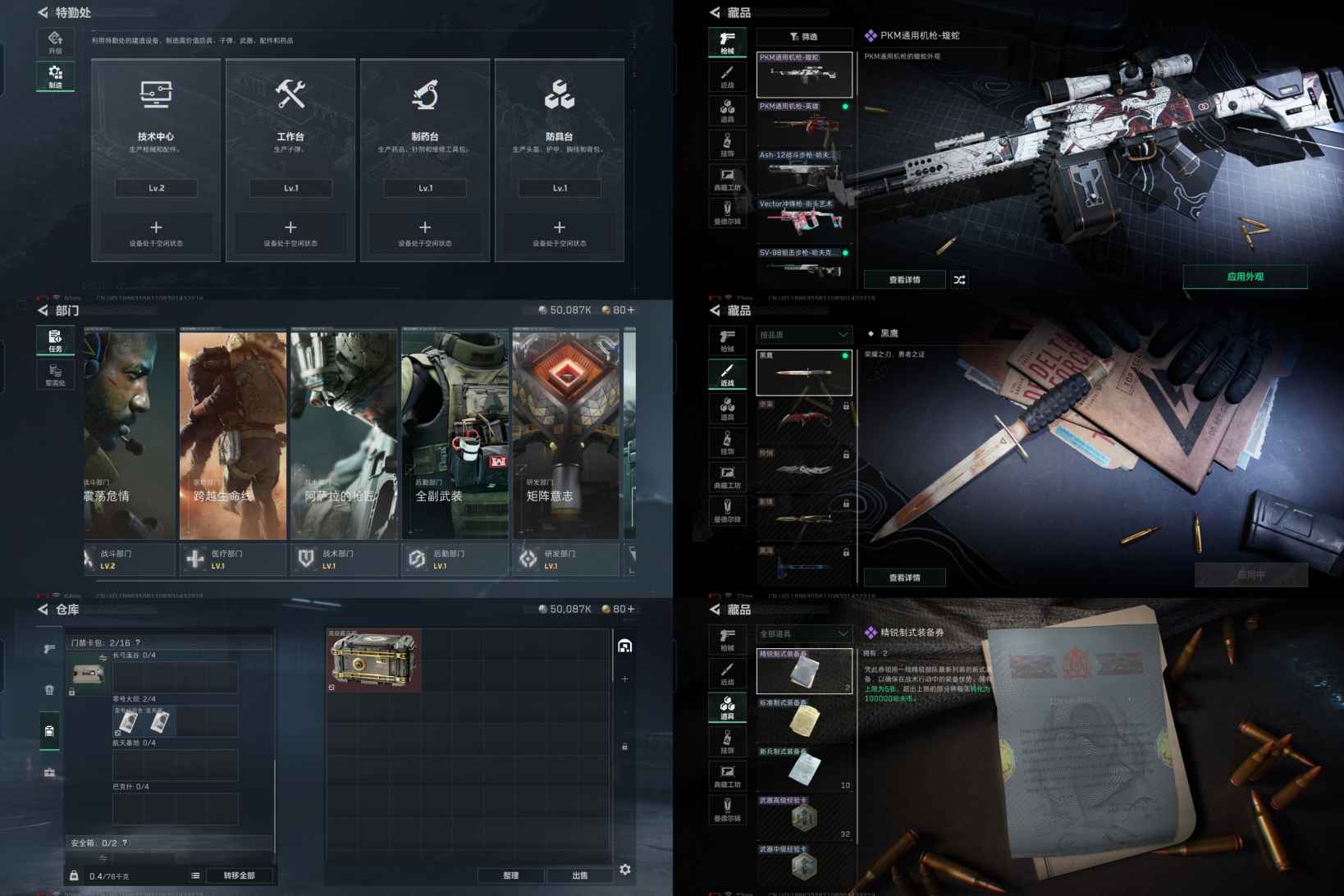Select the Ash-12战斗步枪 skin thumbnail

coord(804,172)
